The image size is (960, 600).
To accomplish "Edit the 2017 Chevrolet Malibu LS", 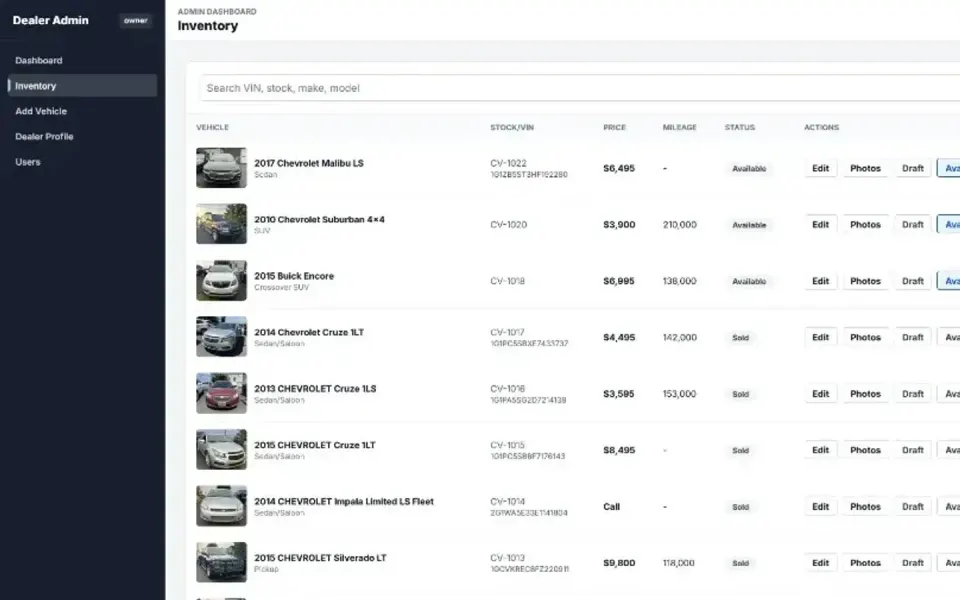I will (820, 168).
